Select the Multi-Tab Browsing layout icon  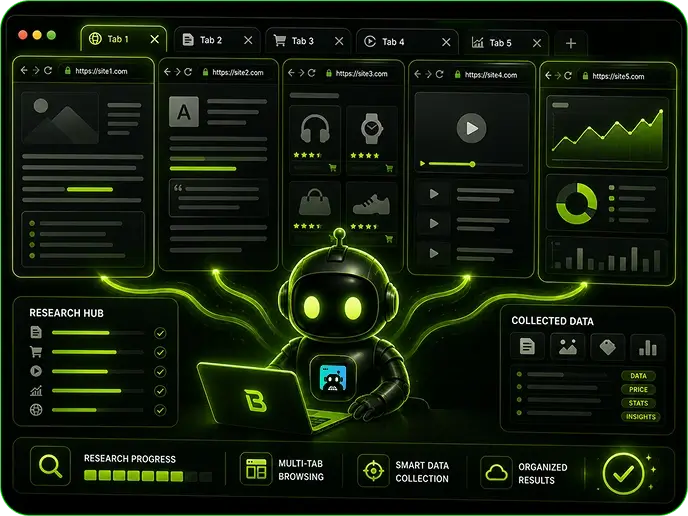coord(256,469)
